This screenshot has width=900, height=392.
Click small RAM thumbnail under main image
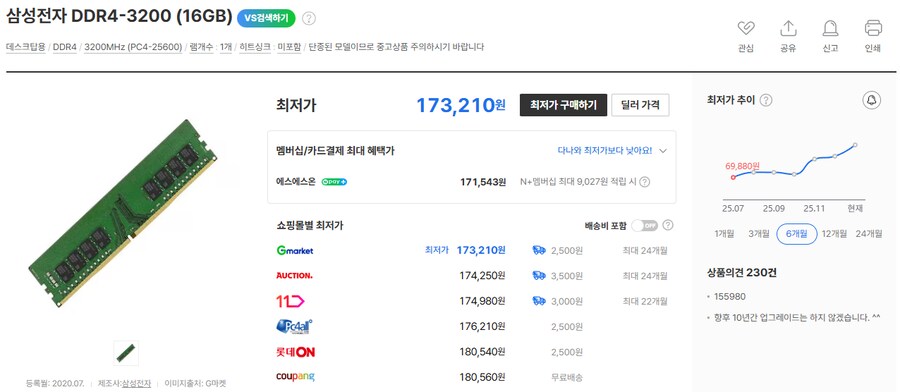126,353
